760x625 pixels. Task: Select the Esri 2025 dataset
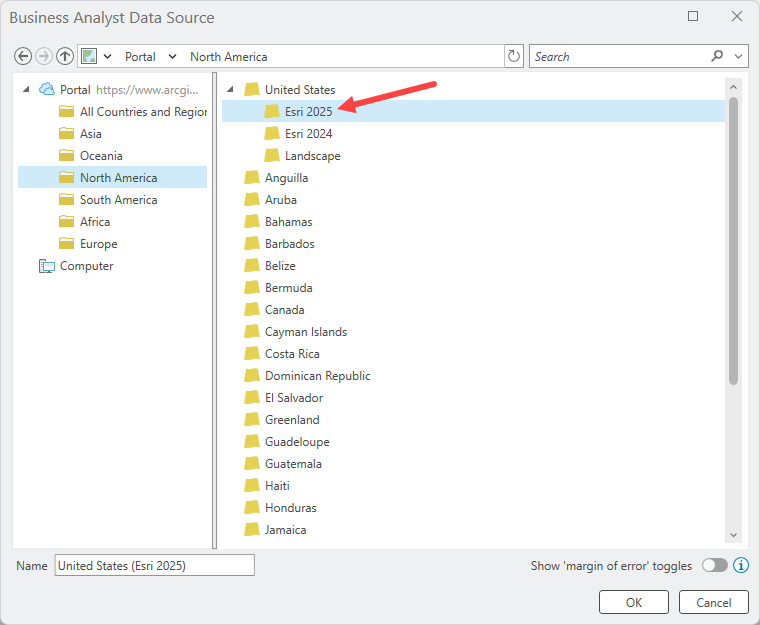tap(473, 111)
